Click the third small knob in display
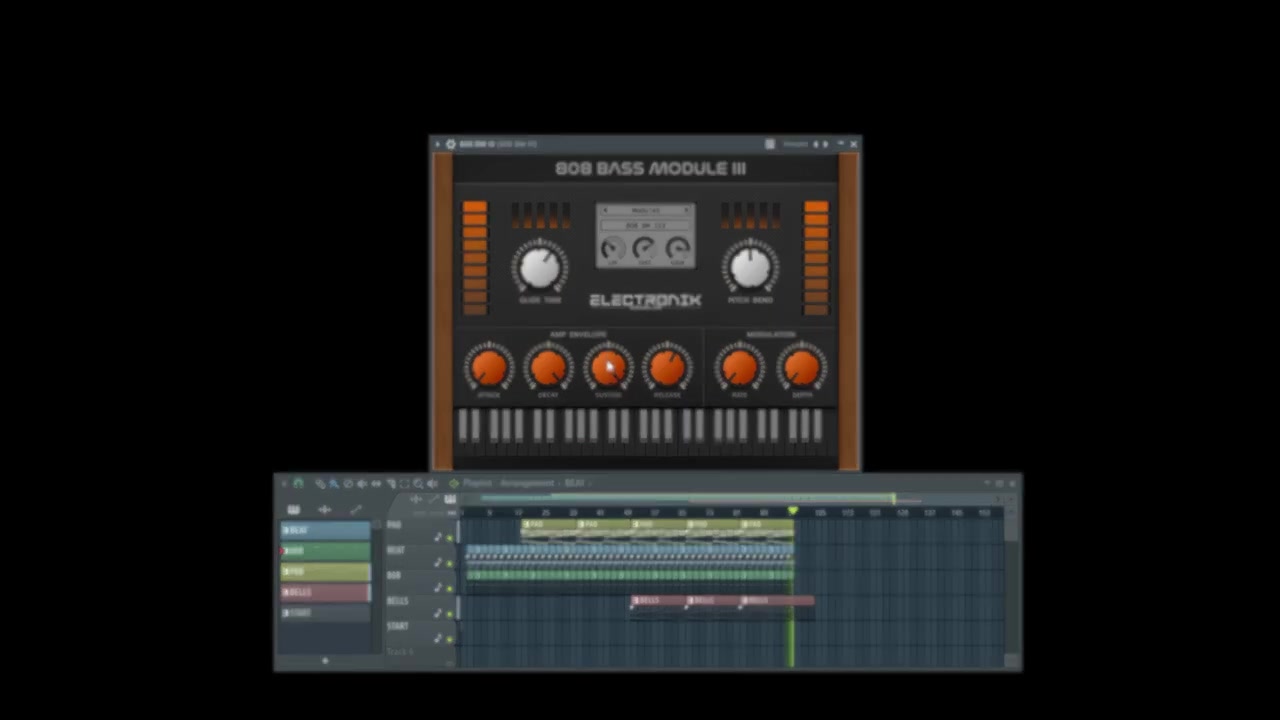This screenshot has height=720, width=1280. pyautogui.click(x=678, y=248)
